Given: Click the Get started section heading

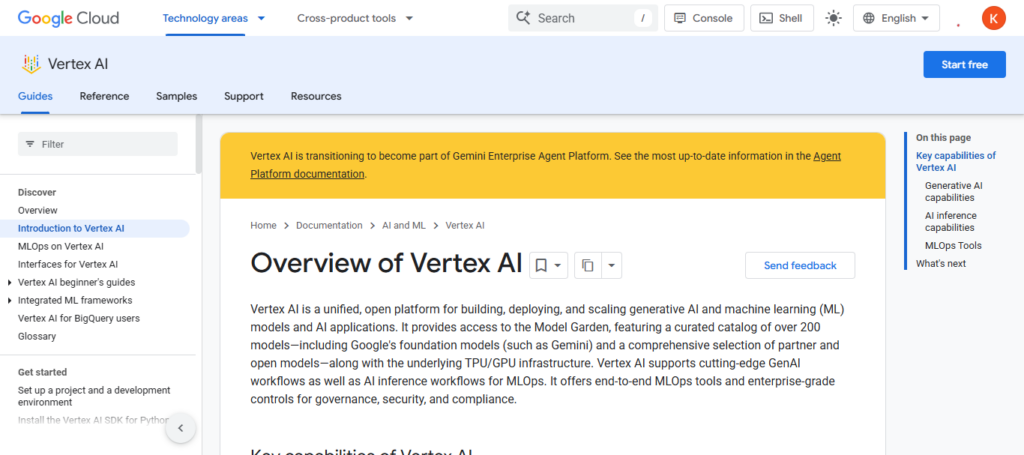Looking at the screenshot, I should [42, 372].
